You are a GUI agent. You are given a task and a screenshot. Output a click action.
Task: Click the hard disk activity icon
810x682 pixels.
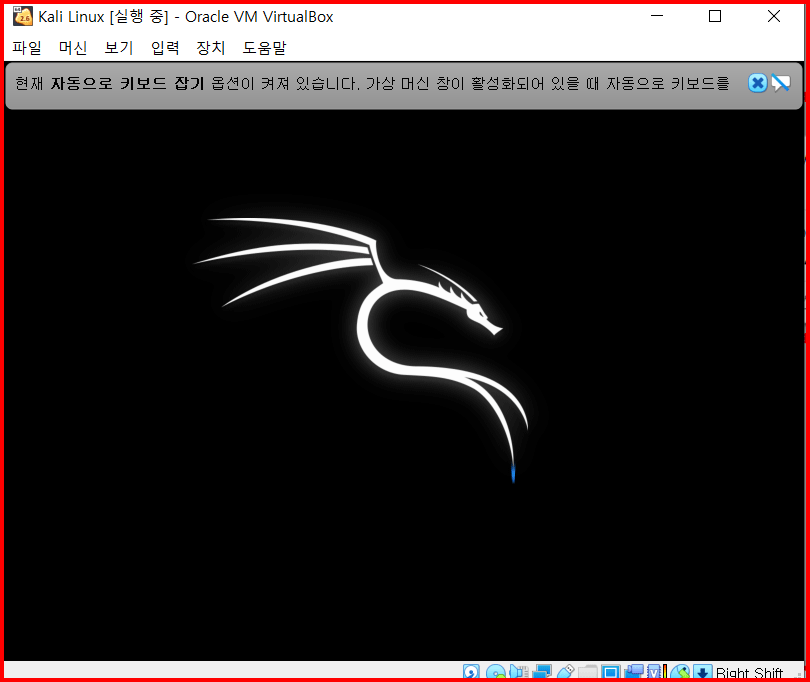pos(471,671)
